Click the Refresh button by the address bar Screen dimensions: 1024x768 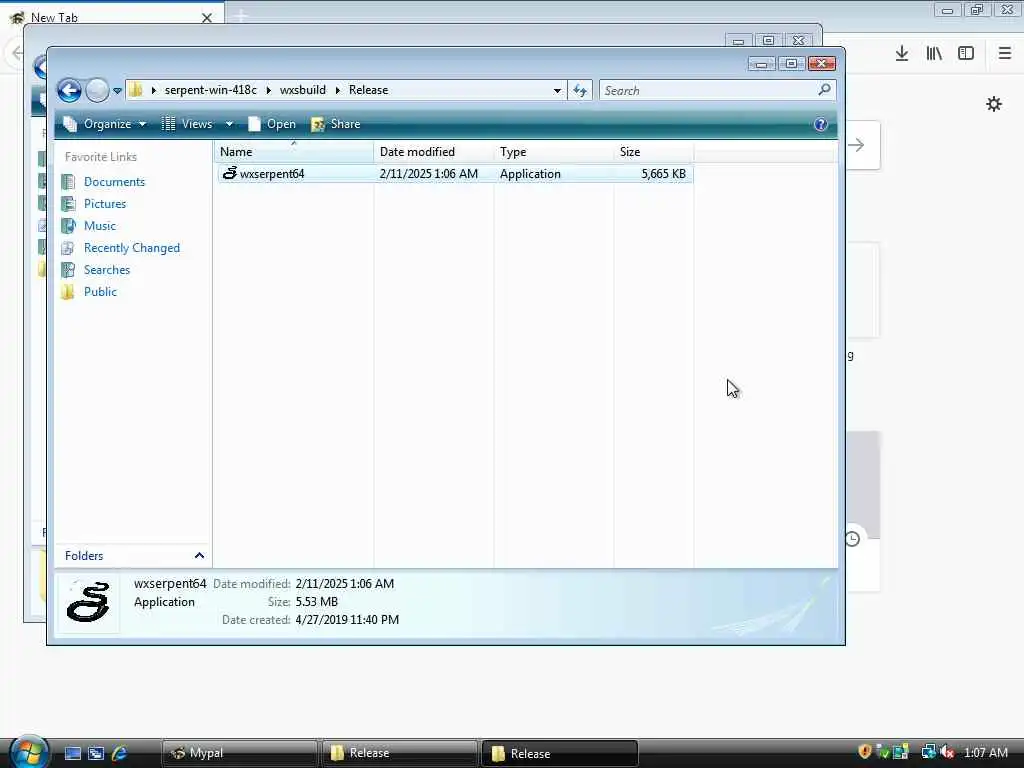coord(580,90)
